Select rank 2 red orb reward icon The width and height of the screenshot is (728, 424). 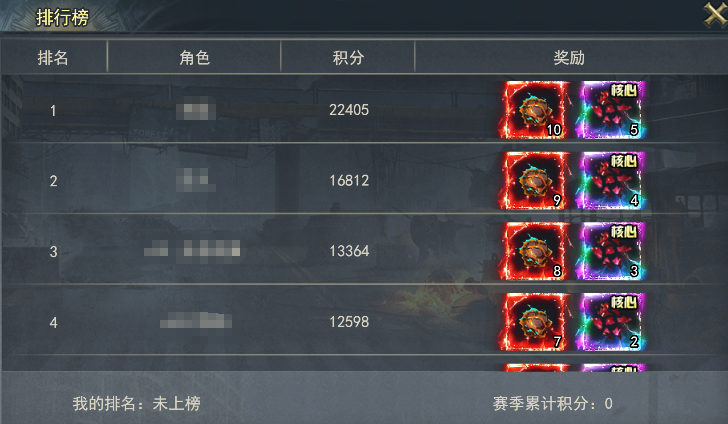(x=534, y=181)
